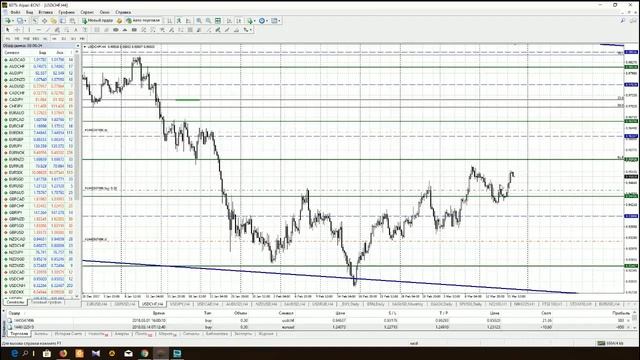Select the Rectangle drawing tool
The image size is (640, 360).
pos(134,30)
